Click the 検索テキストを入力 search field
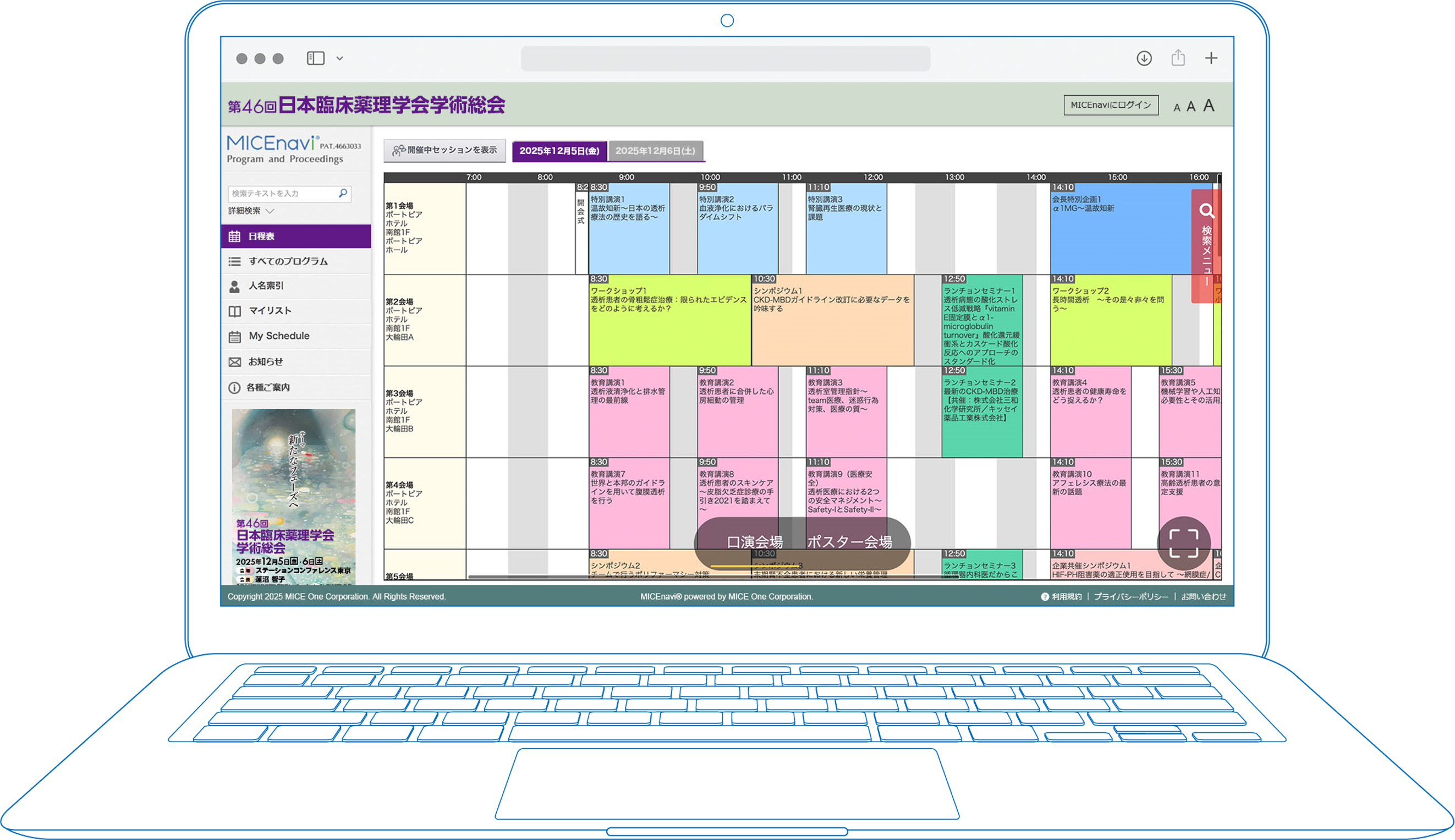 283,193
